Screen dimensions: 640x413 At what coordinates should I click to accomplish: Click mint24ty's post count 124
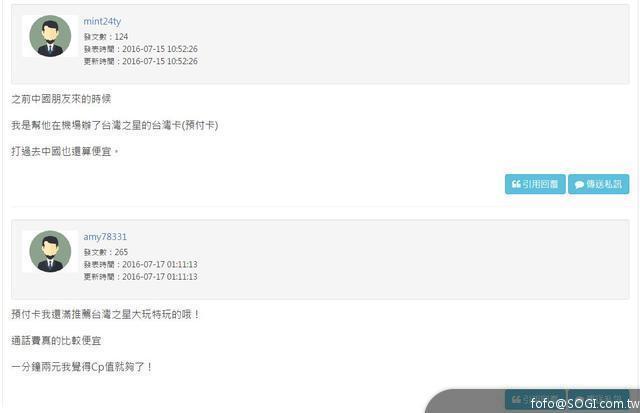click(121, 37)
